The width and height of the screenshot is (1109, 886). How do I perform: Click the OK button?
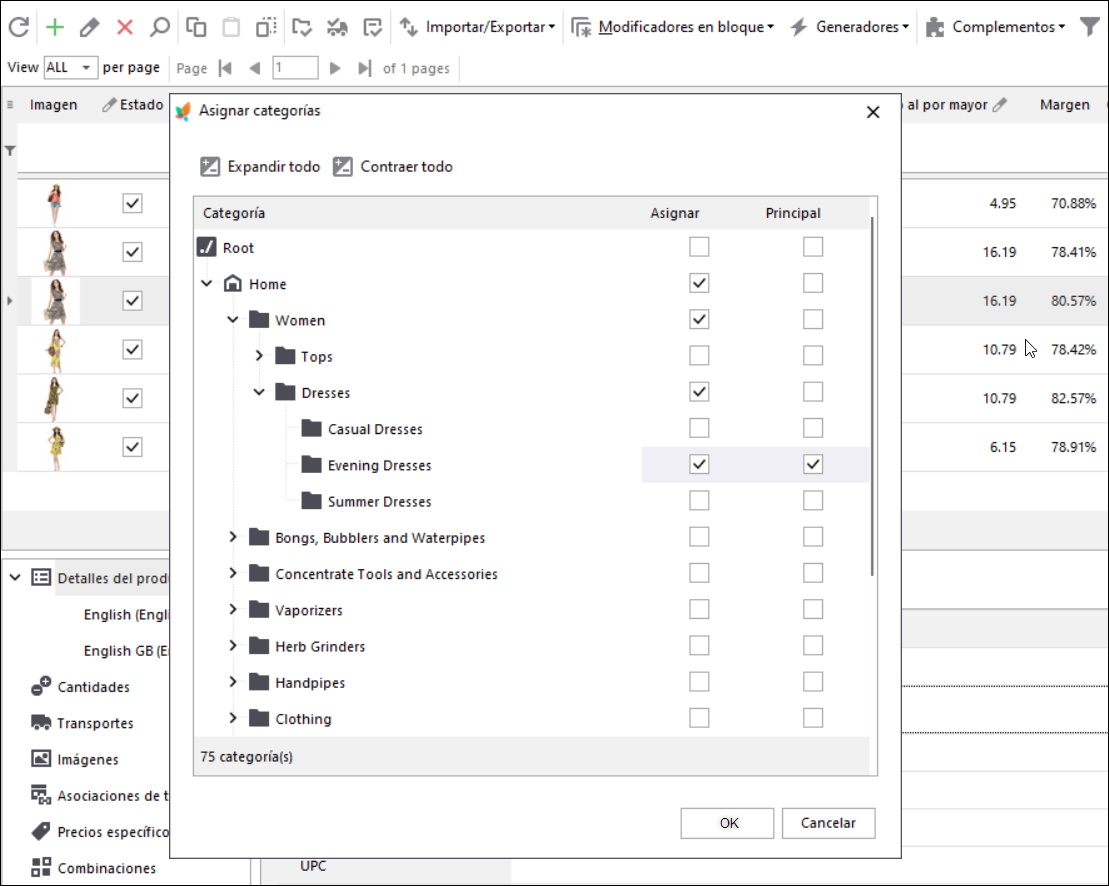pyautogui.click(x=727, y=823)
